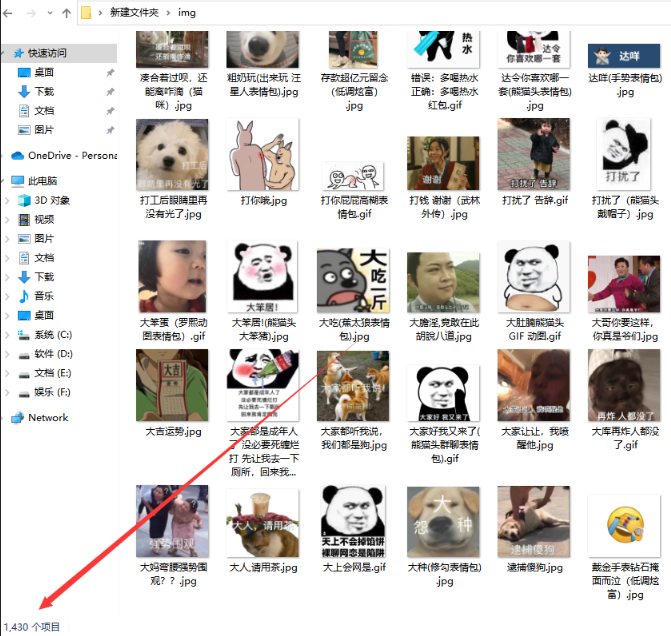This screenshot has height=636, width=671.
Task: Click the pin icon next to pinned 文档
Action: pos(110,111)
